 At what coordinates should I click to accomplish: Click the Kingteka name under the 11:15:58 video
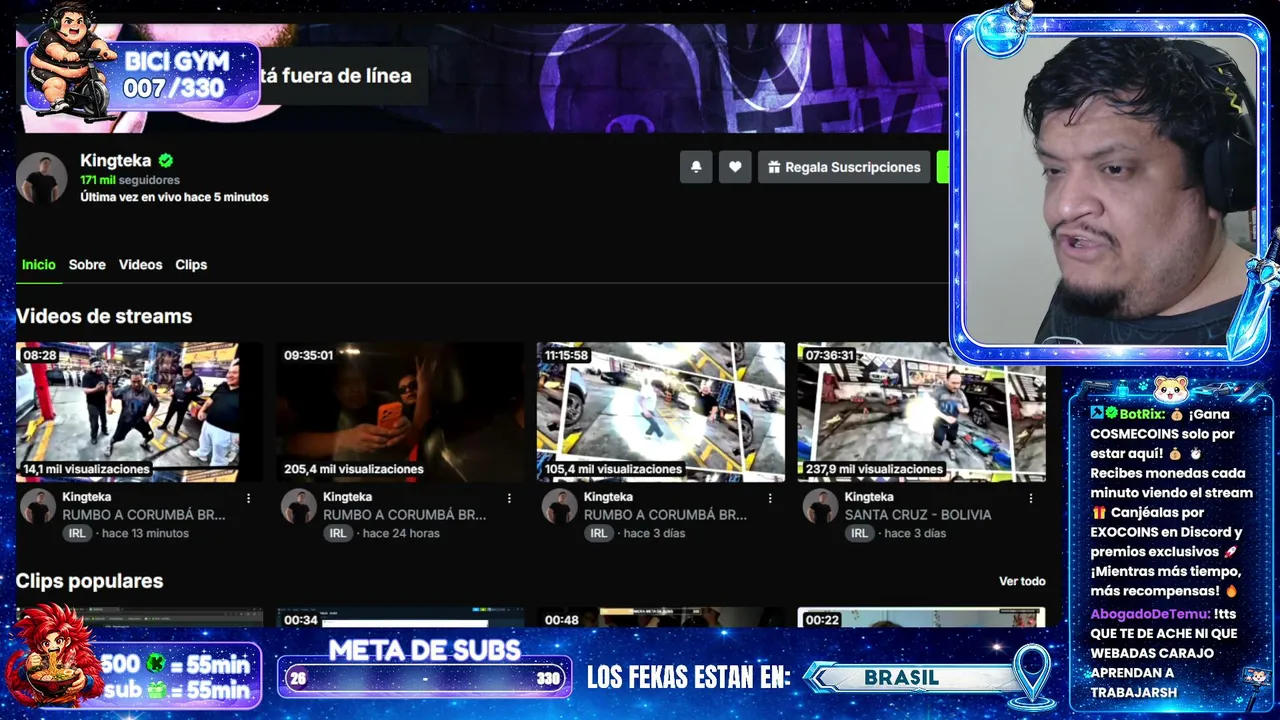pos(608,497)
